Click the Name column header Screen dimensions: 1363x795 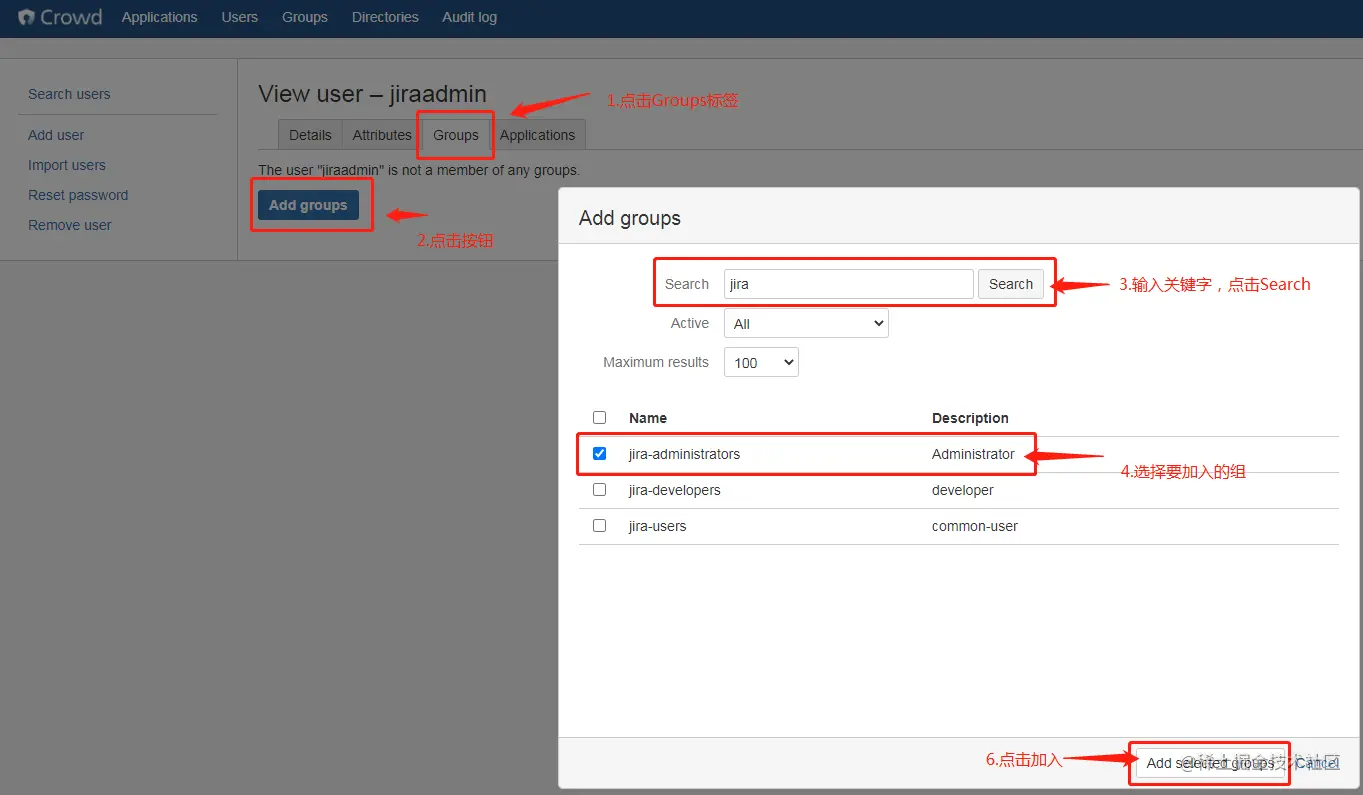coord(648,418)
